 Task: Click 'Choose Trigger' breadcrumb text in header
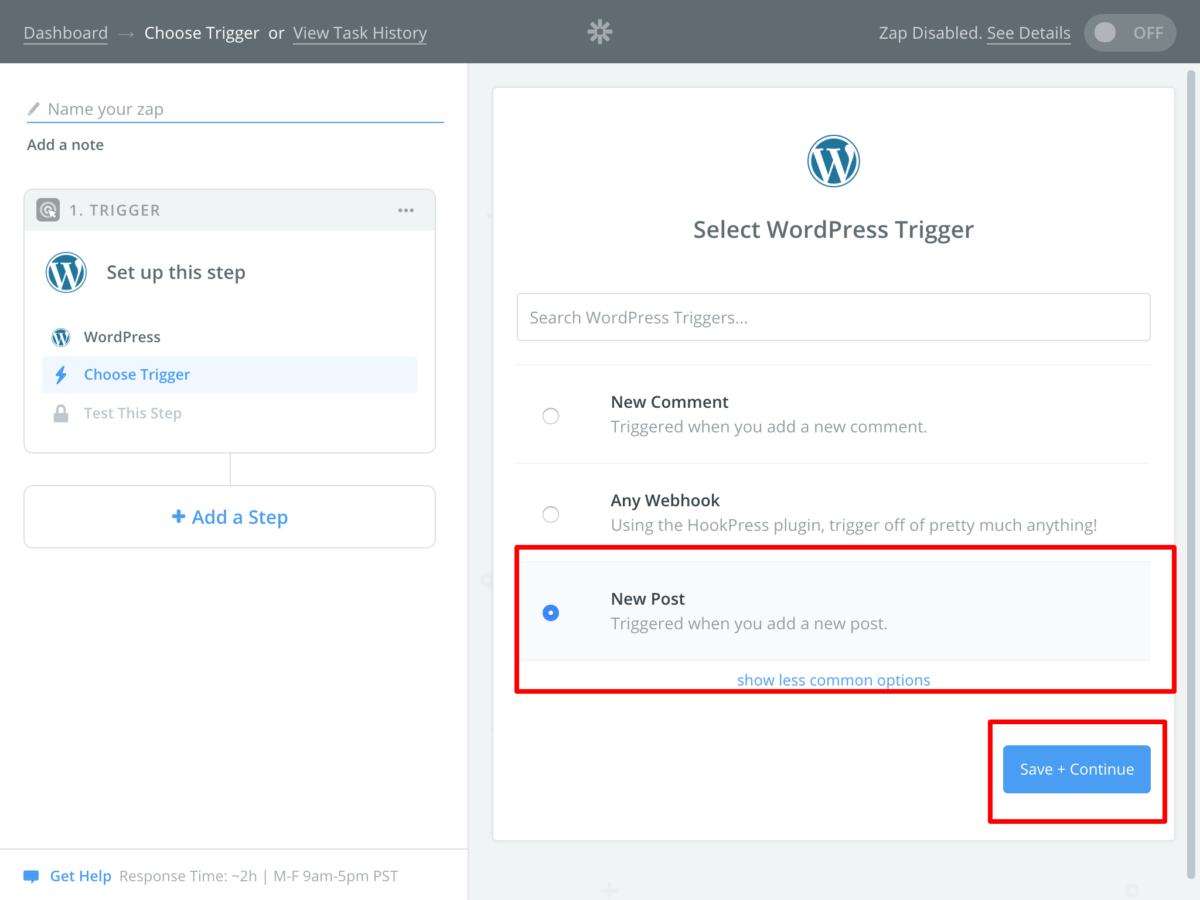coord(201,33)
